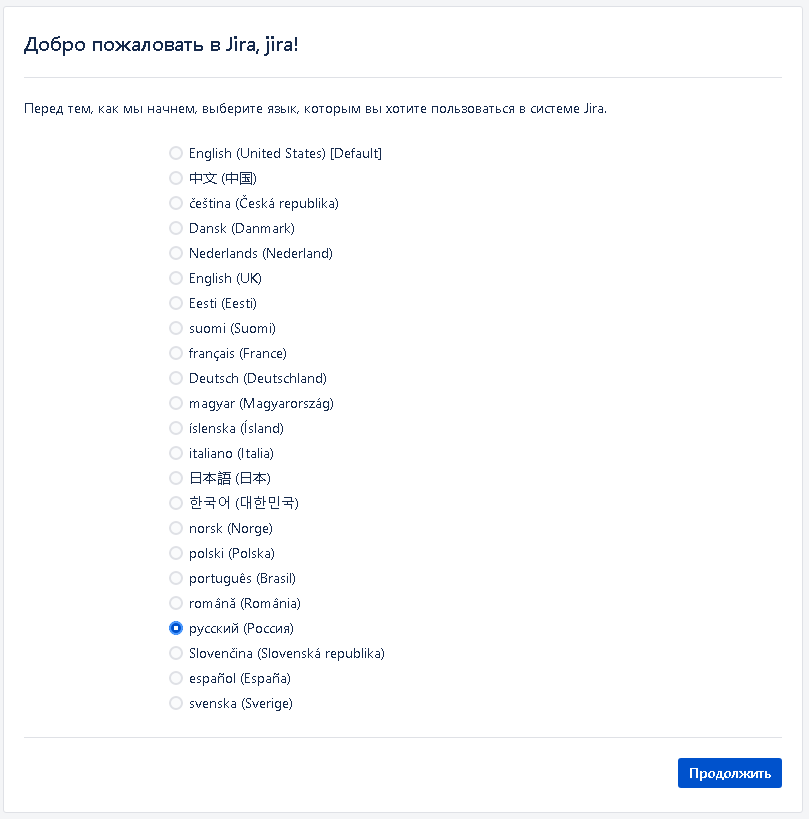Select magyar (Magyarország) option
Viewport: 809px width, 819px height.
[x=176, y=403]
